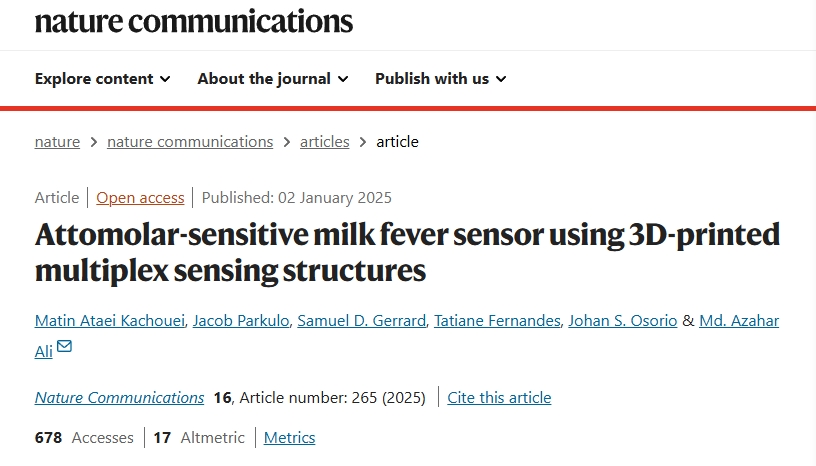This screenshot has width=816, height=466.
Task: Expand the Explore content menu
Action: point(102,79)
